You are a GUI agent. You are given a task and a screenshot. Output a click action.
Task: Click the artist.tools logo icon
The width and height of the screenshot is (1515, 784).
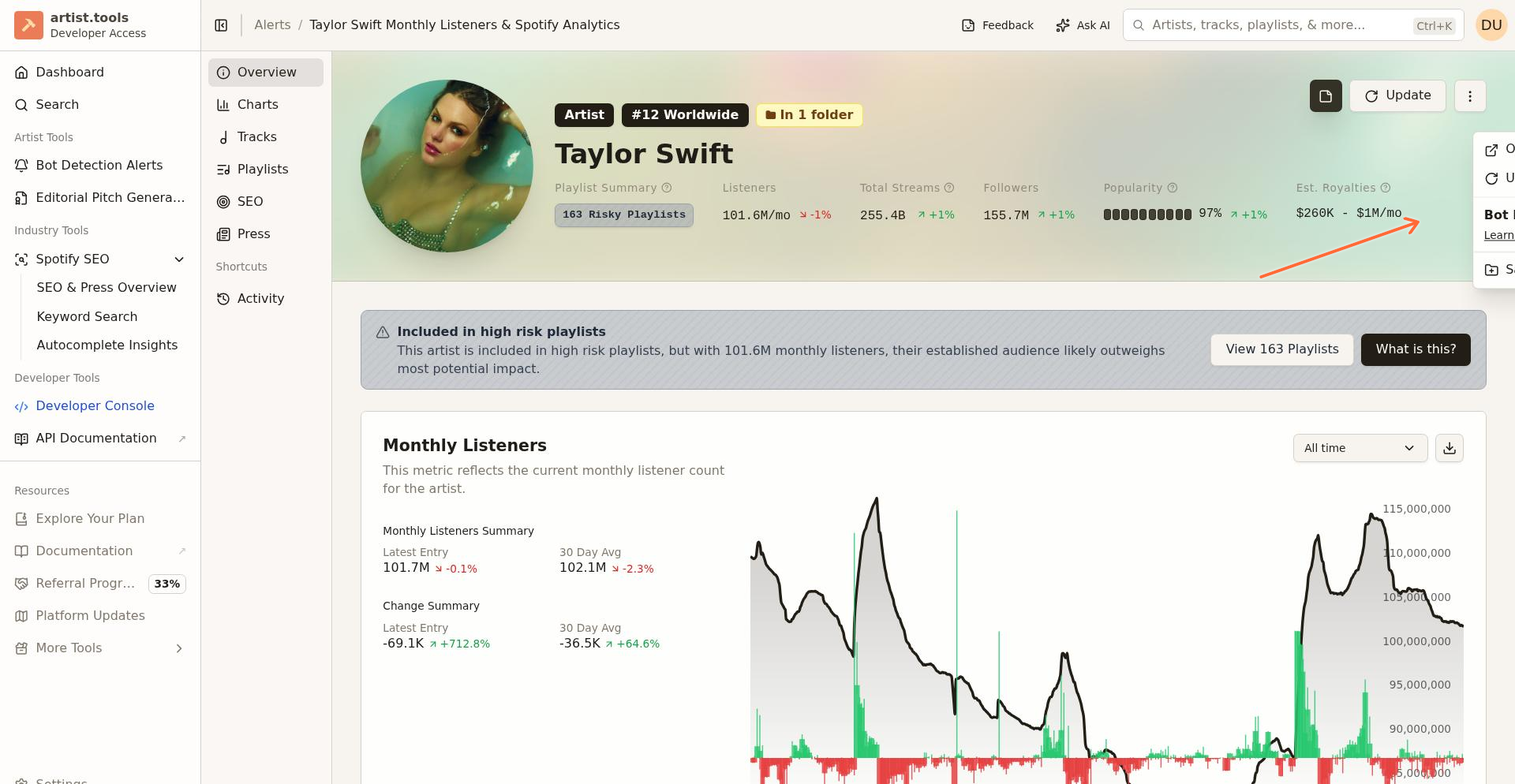(x=28, y=25)
